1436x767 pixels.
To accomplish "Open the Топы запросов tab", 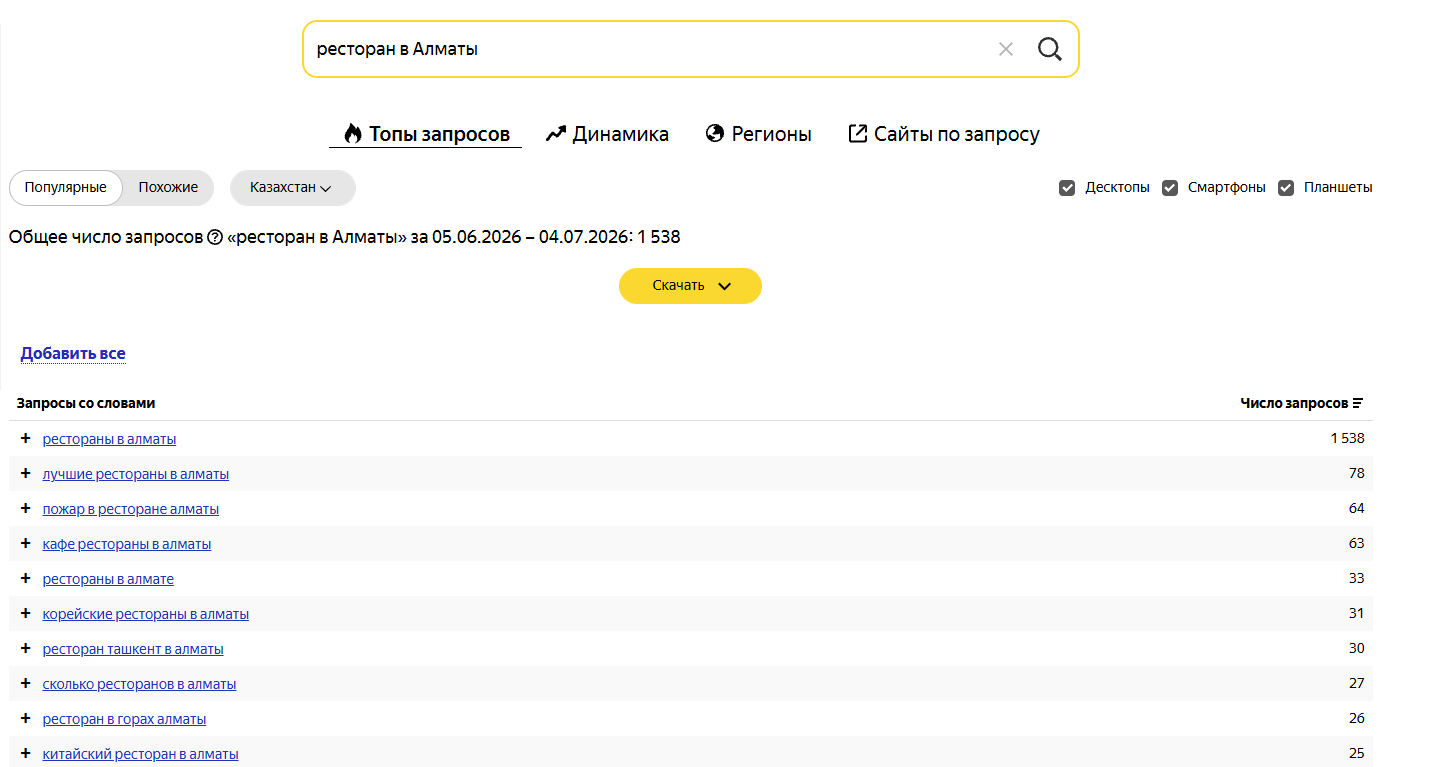I will pos(426,134).
